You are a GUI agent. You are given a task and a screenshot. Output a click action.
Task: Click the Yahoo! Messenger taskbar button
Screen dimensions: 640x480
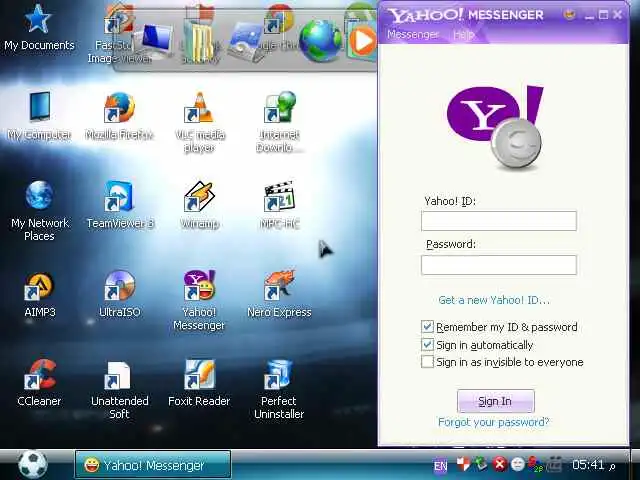153,465
